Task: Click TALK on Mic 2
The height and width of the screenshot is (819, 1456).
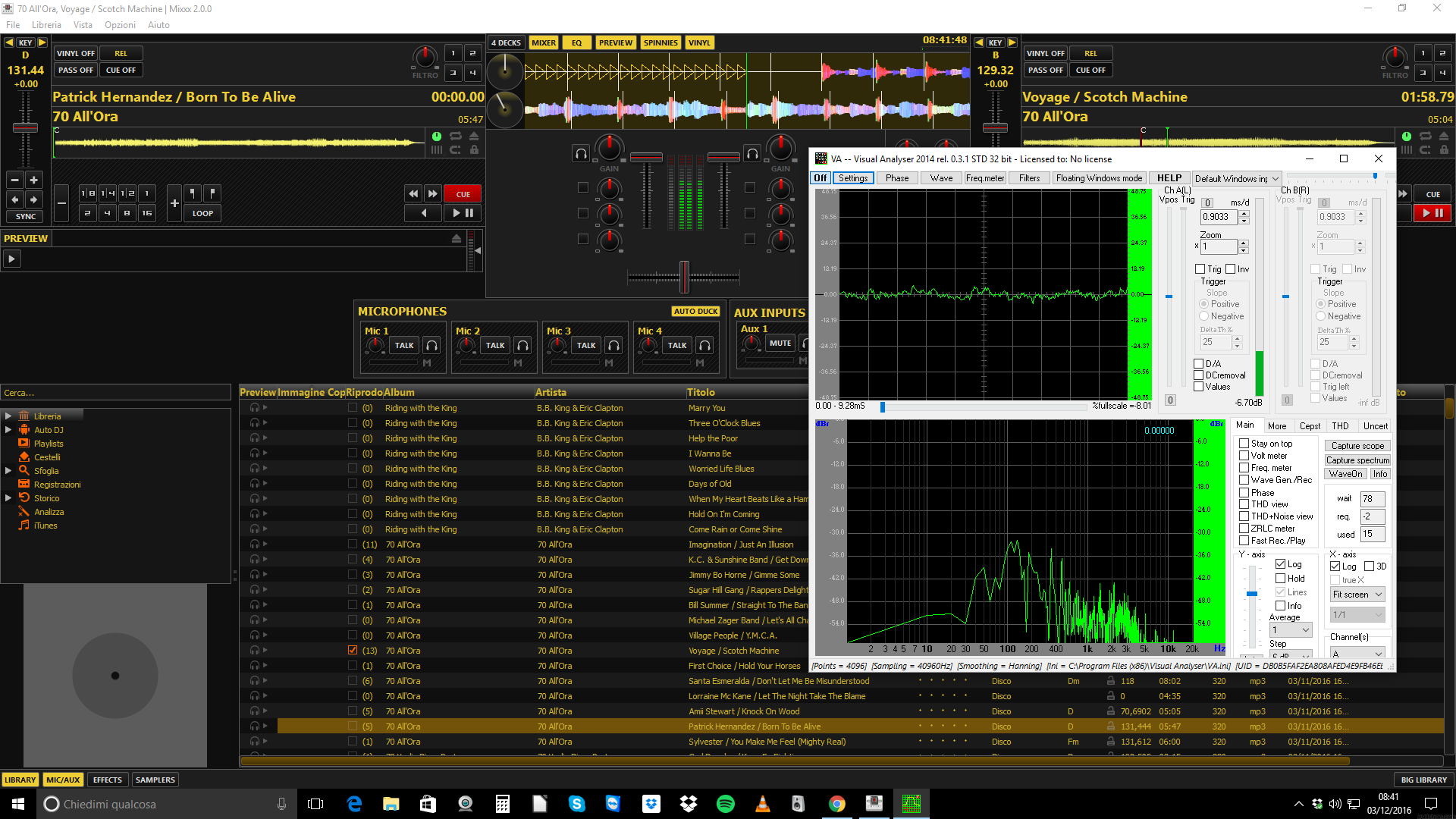Action: pyautogui.click(x=495, y=346)
